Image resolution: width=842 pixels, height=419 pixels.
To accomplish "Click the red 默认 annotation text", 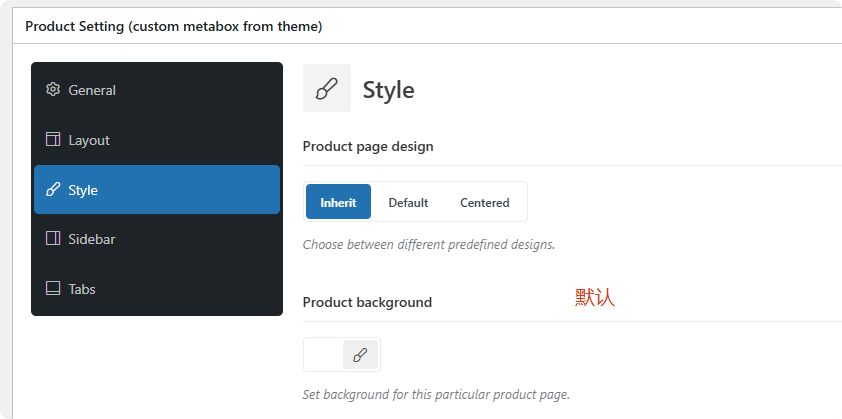I will (594, 297).
